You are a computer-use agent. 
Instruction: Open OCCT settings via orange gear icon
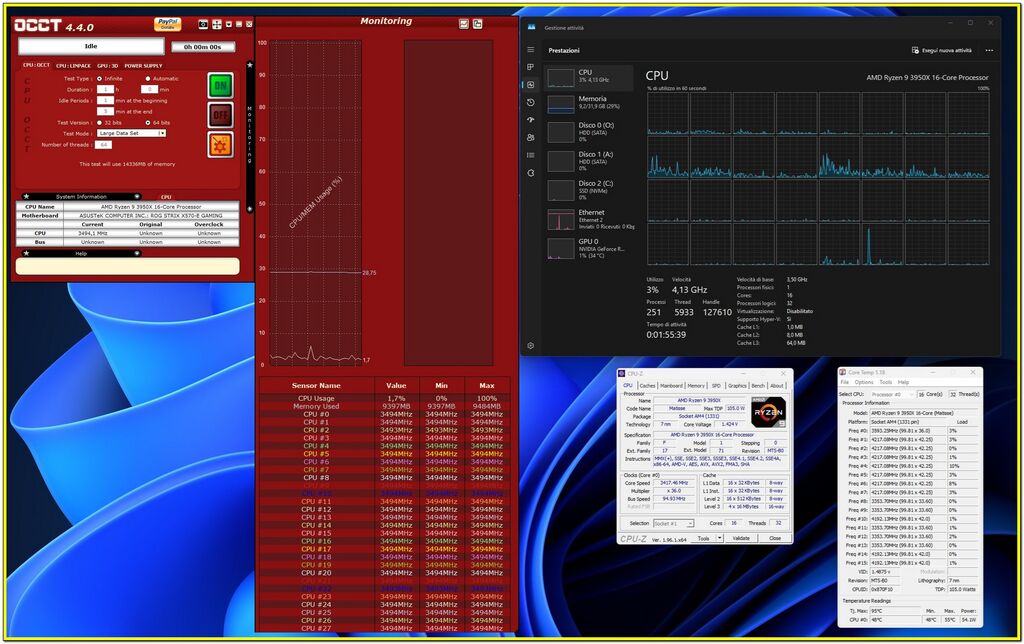pos(220,143)
